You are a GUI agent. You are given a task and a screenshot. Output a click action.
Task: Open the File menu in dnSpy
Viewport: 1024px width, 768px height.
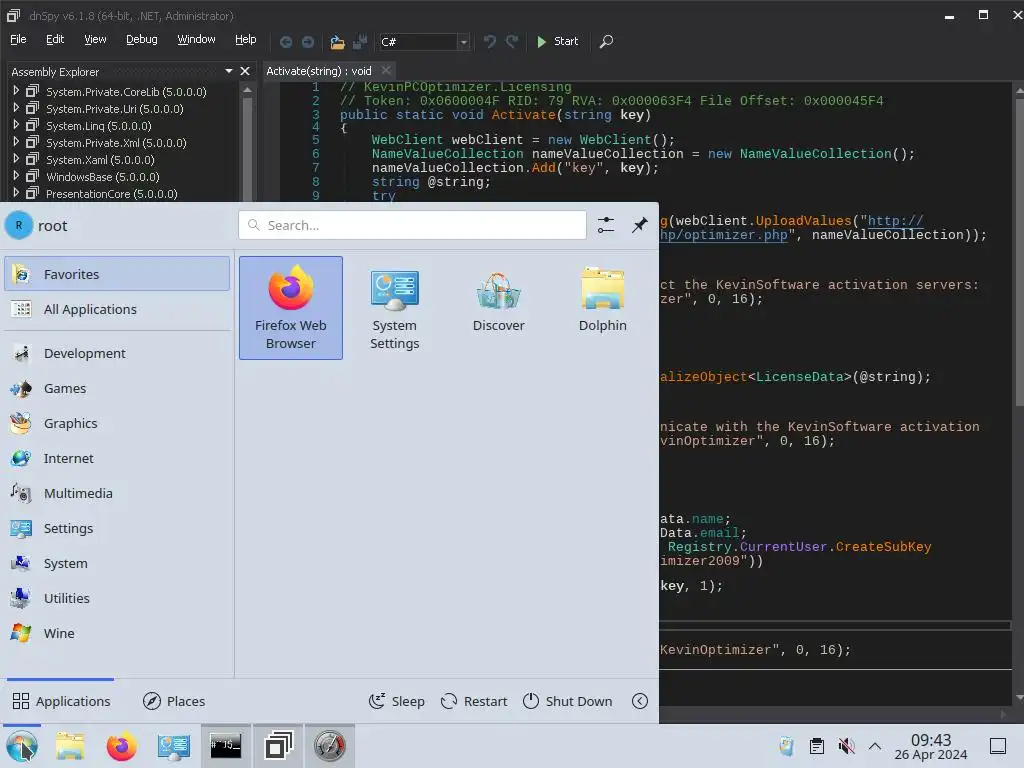(x=18, y=39)
